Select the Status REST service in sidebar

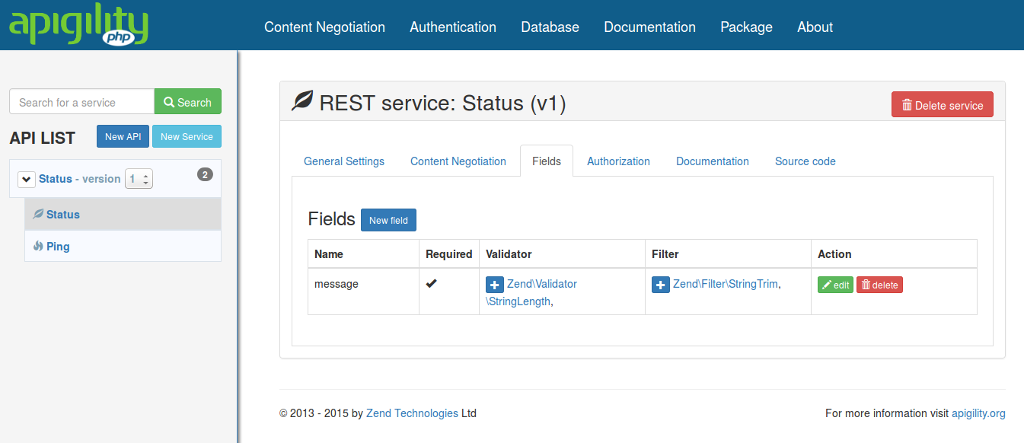(123, 214)
